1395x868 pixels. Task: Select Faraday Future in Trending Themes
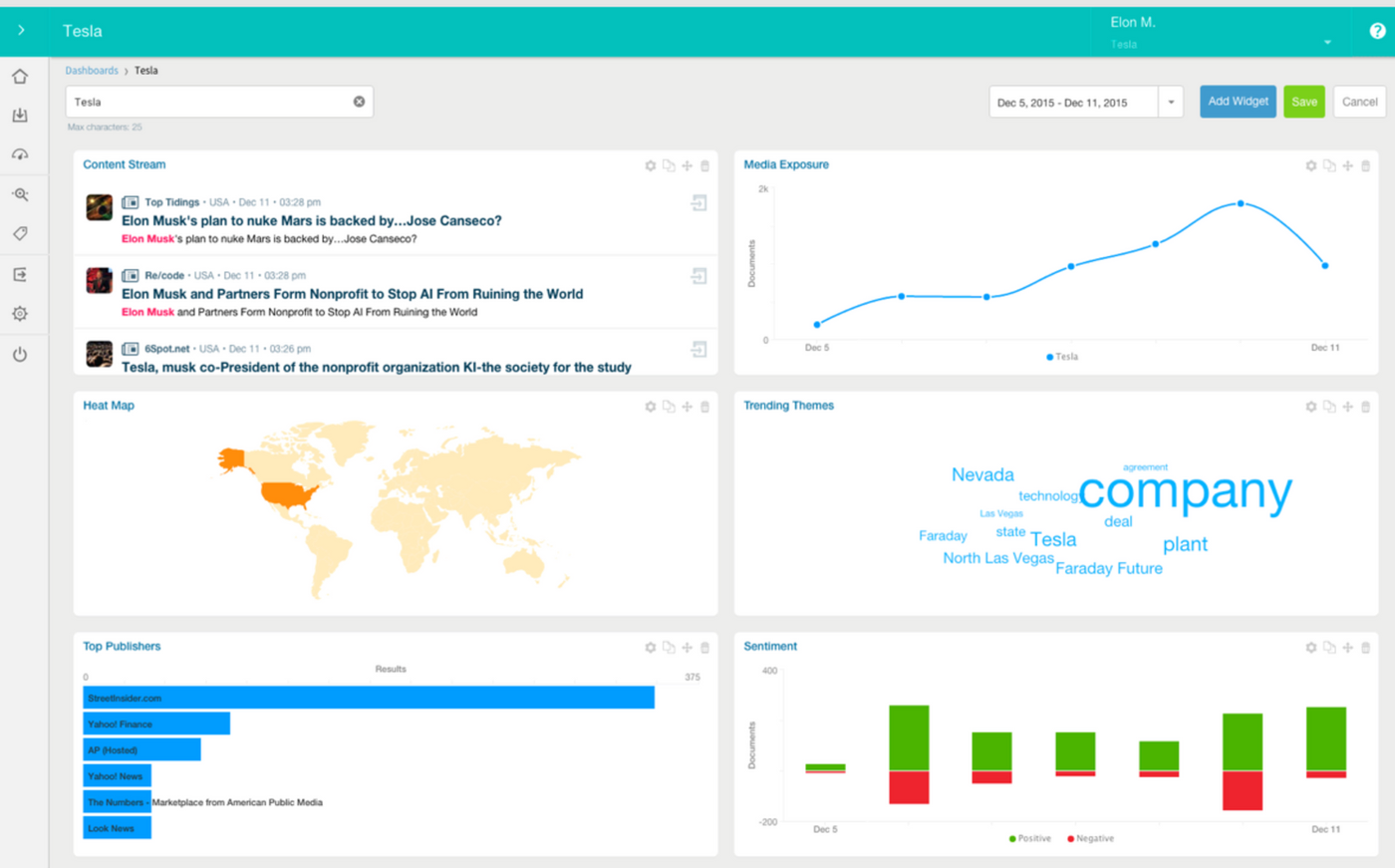pos(1109,569)
